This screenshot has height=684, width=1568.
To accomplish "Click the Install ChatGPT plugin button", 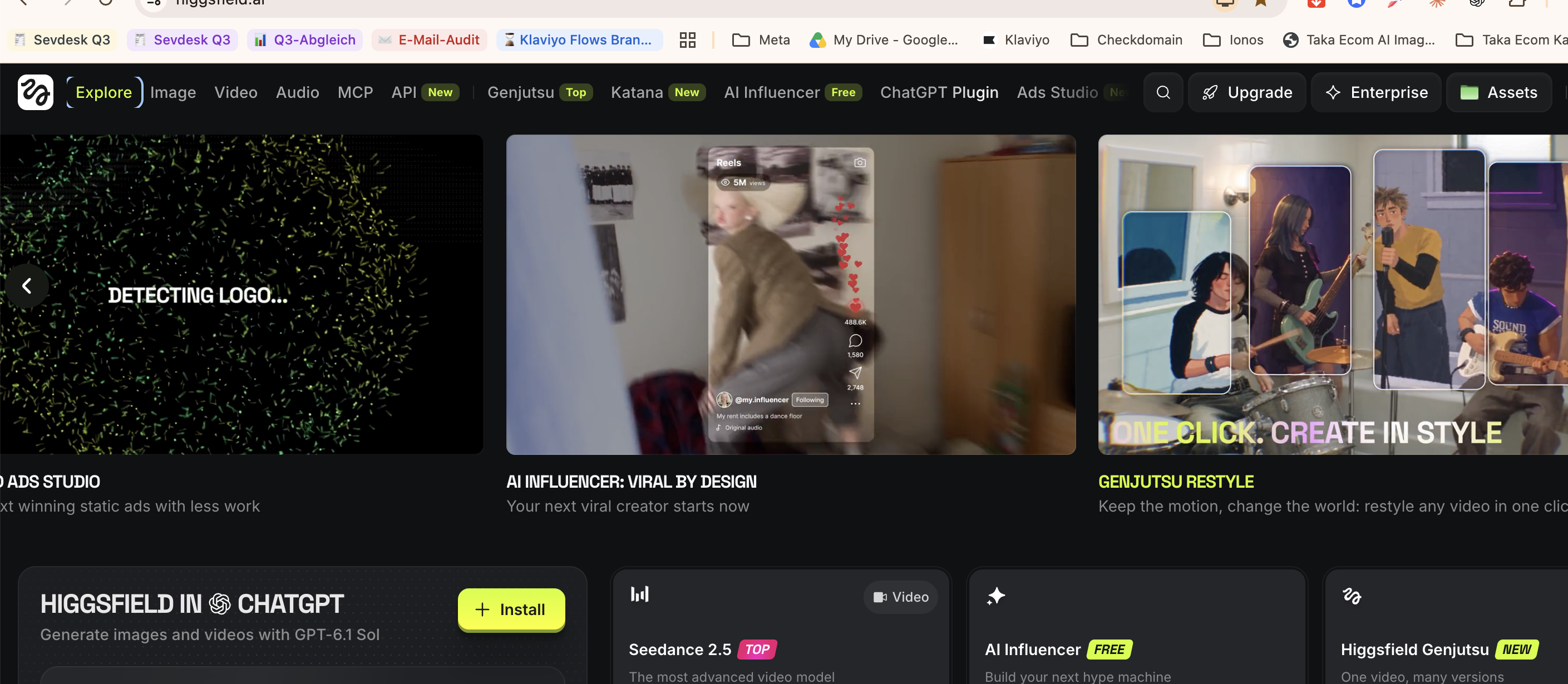I will pos(511,609).
